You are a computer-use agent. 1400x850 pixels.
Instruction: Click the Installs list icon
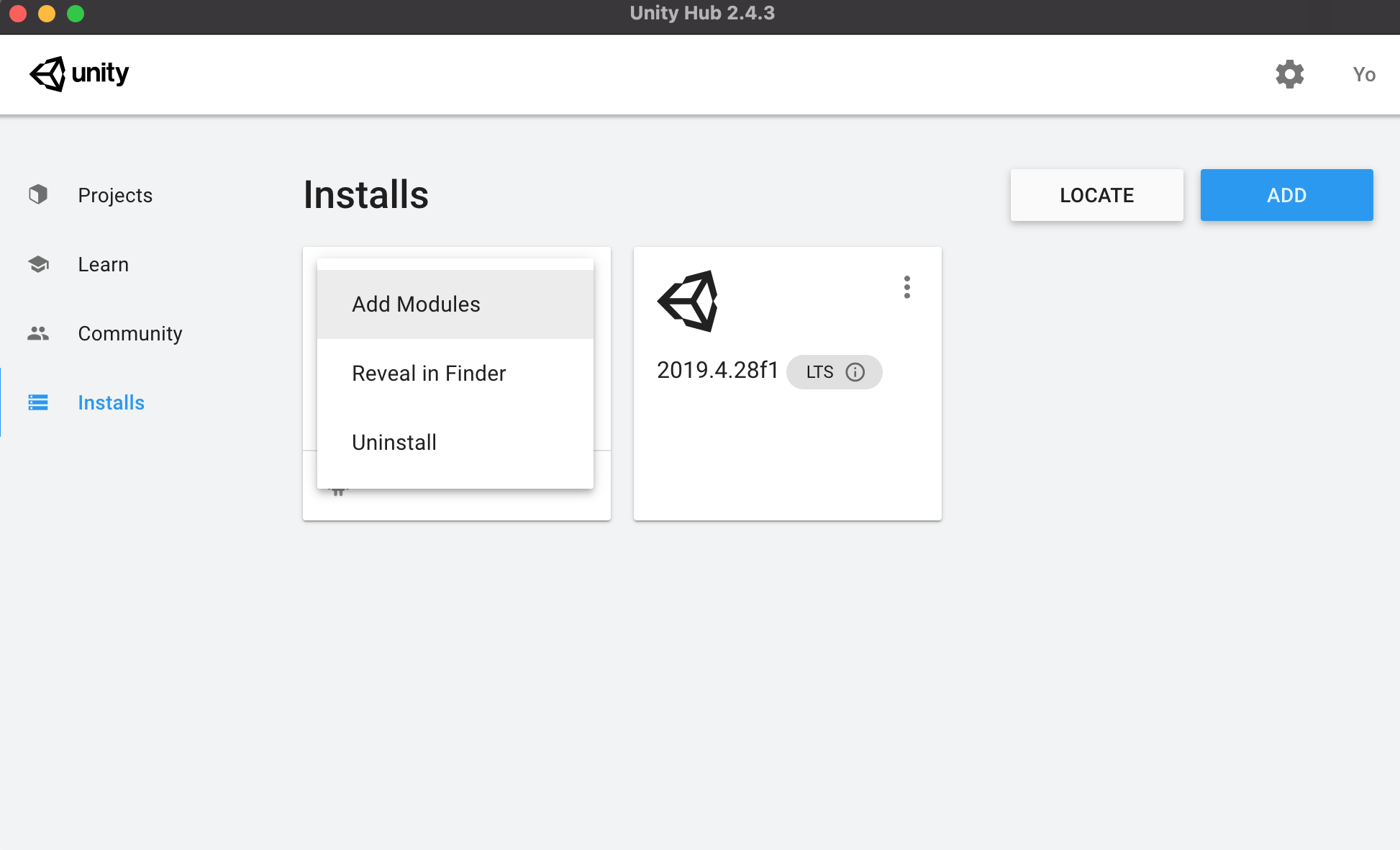click(38, 402)
